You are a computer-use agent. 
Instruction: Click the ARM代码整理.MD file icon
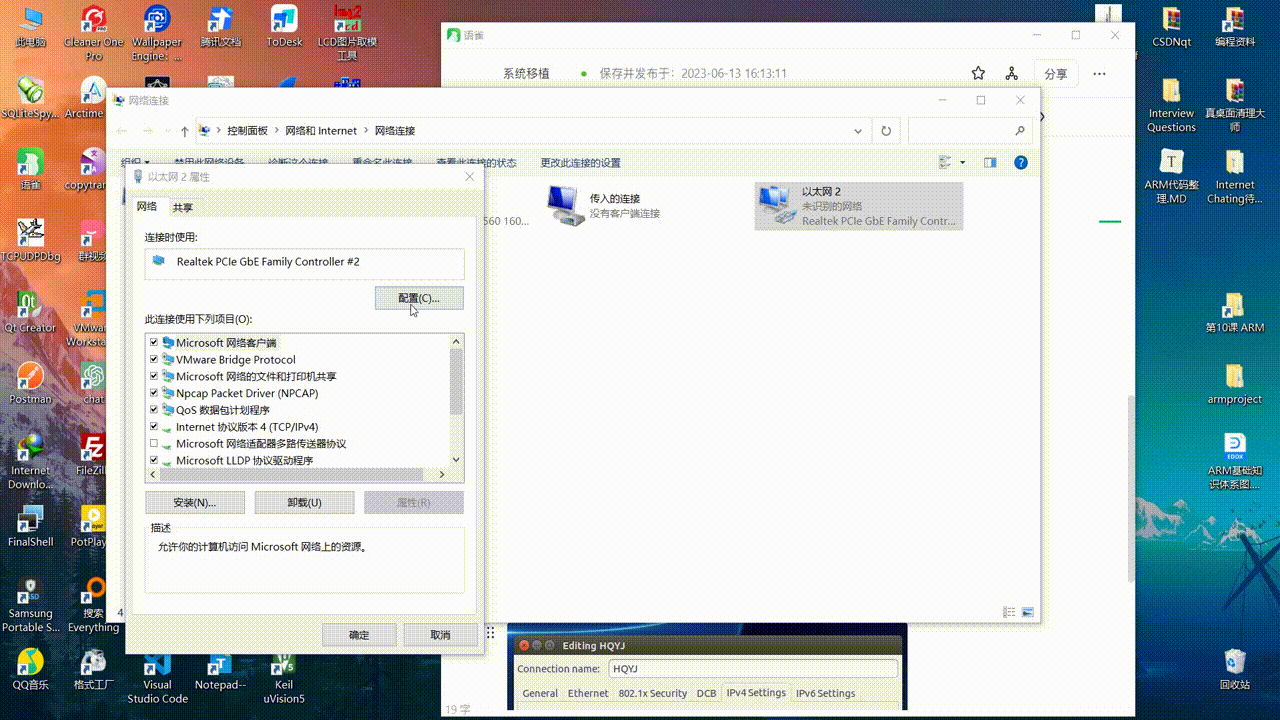pyautogui.click(x=1171, y=176)
